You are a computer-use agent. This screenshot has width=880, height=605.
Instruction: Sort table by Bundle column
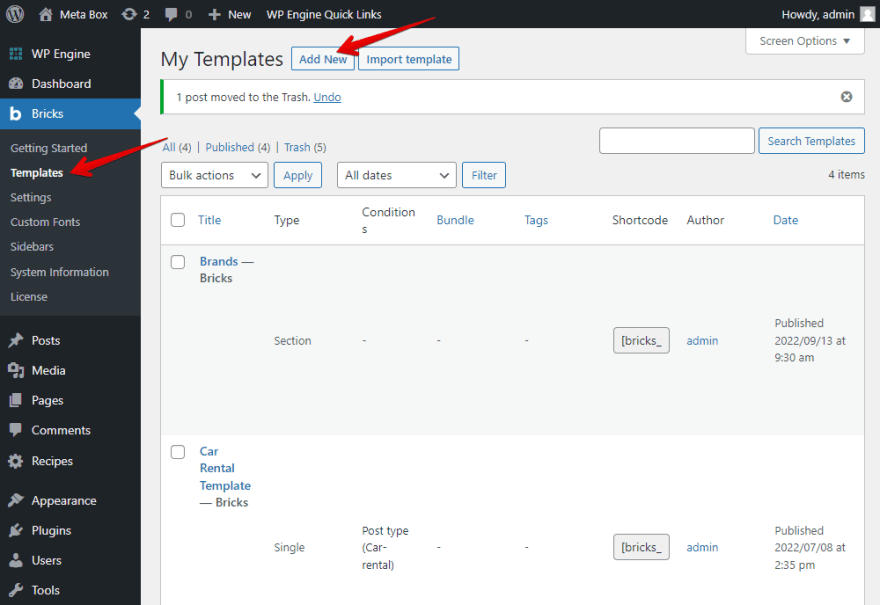click(x=455, y=220)
